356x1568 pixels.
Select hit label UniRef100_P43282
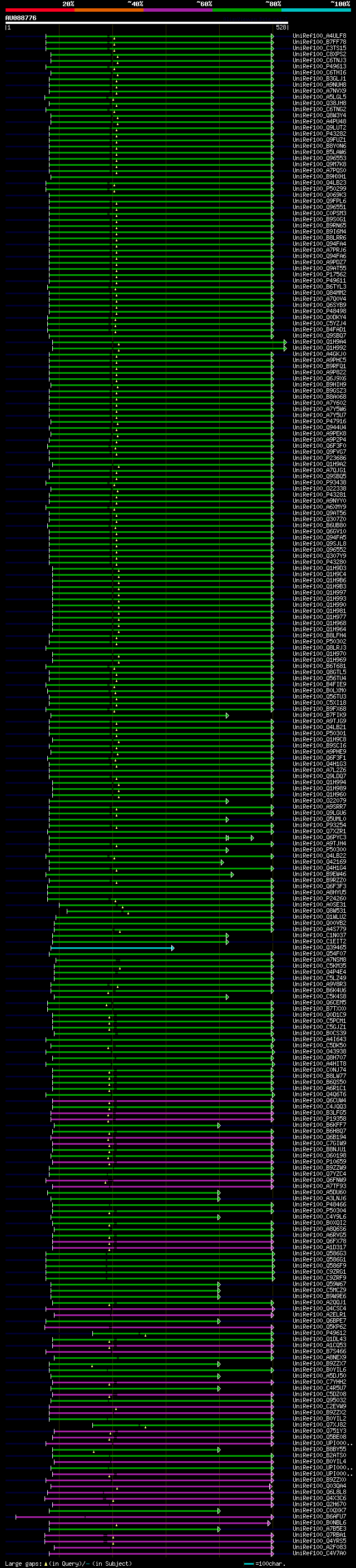point(319,134)
